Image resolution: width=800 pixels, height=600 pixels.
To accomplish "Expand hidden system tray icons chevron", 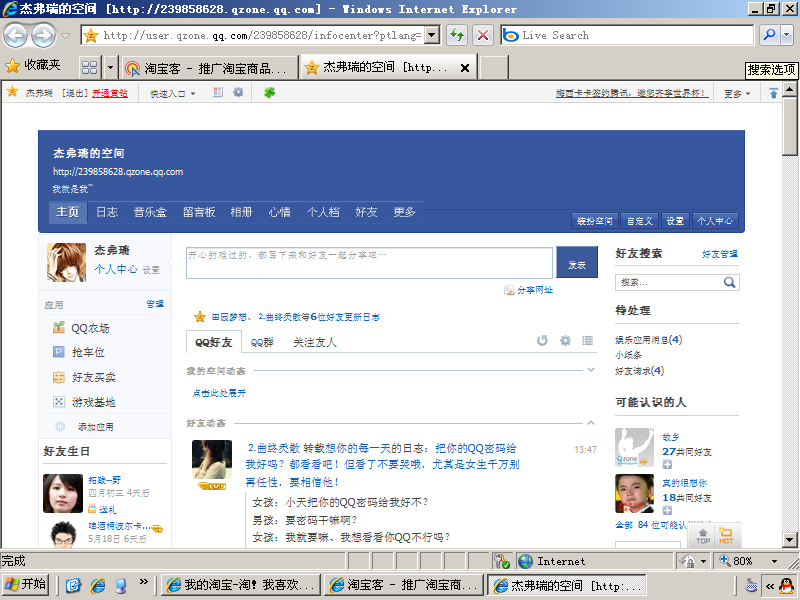I will point(769,585).
